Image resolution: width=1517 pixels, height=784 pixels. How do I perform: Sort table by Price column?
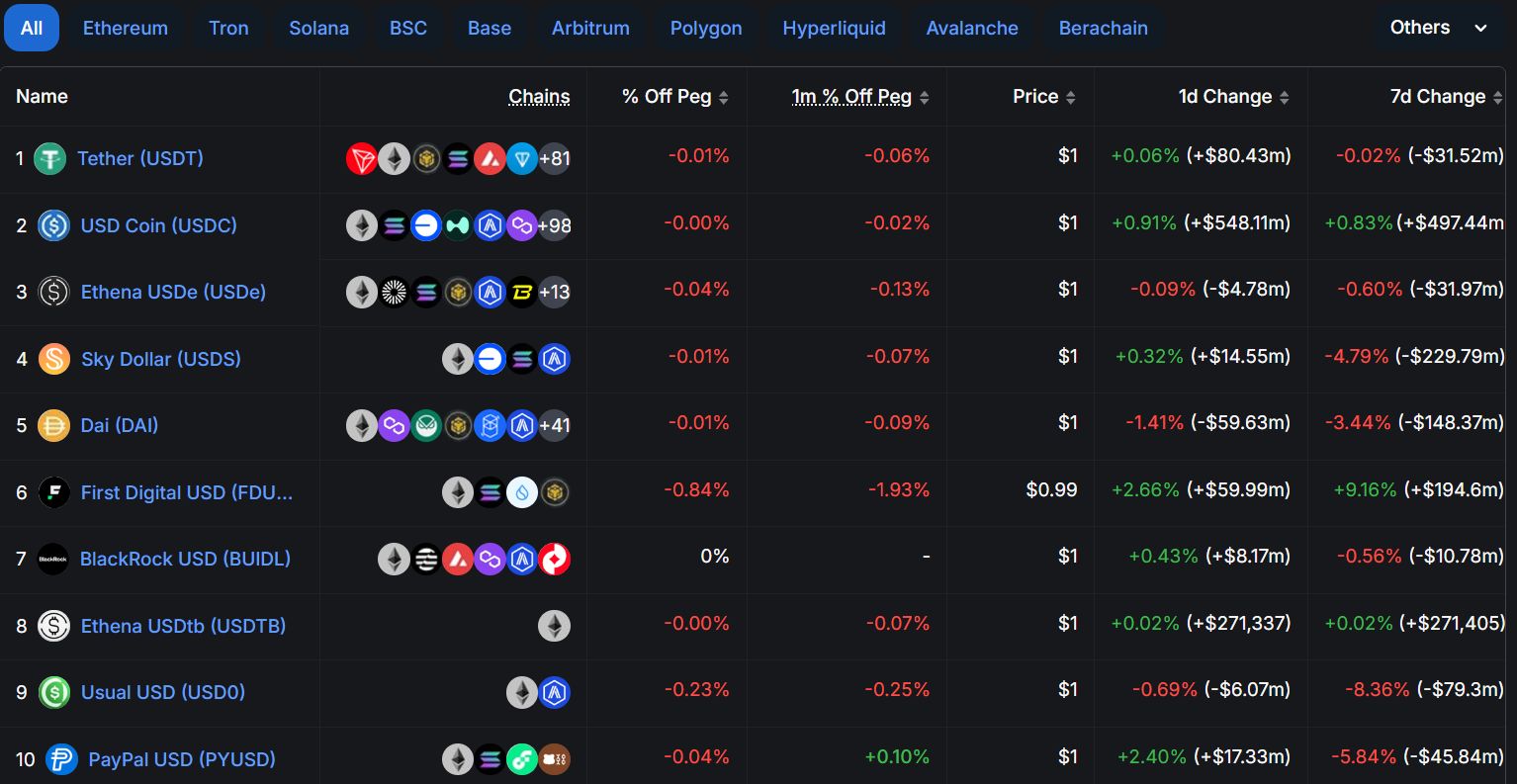(1043, 97)
